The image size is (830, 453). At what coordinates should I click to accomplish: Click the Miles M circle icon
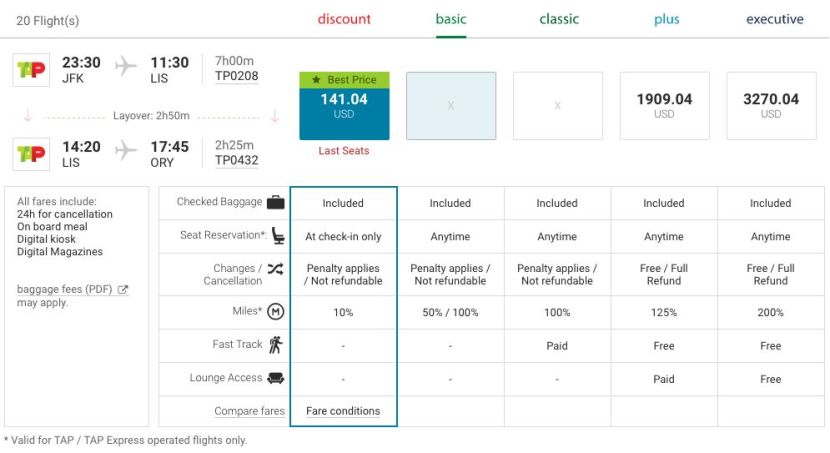[x=275, y=312]
